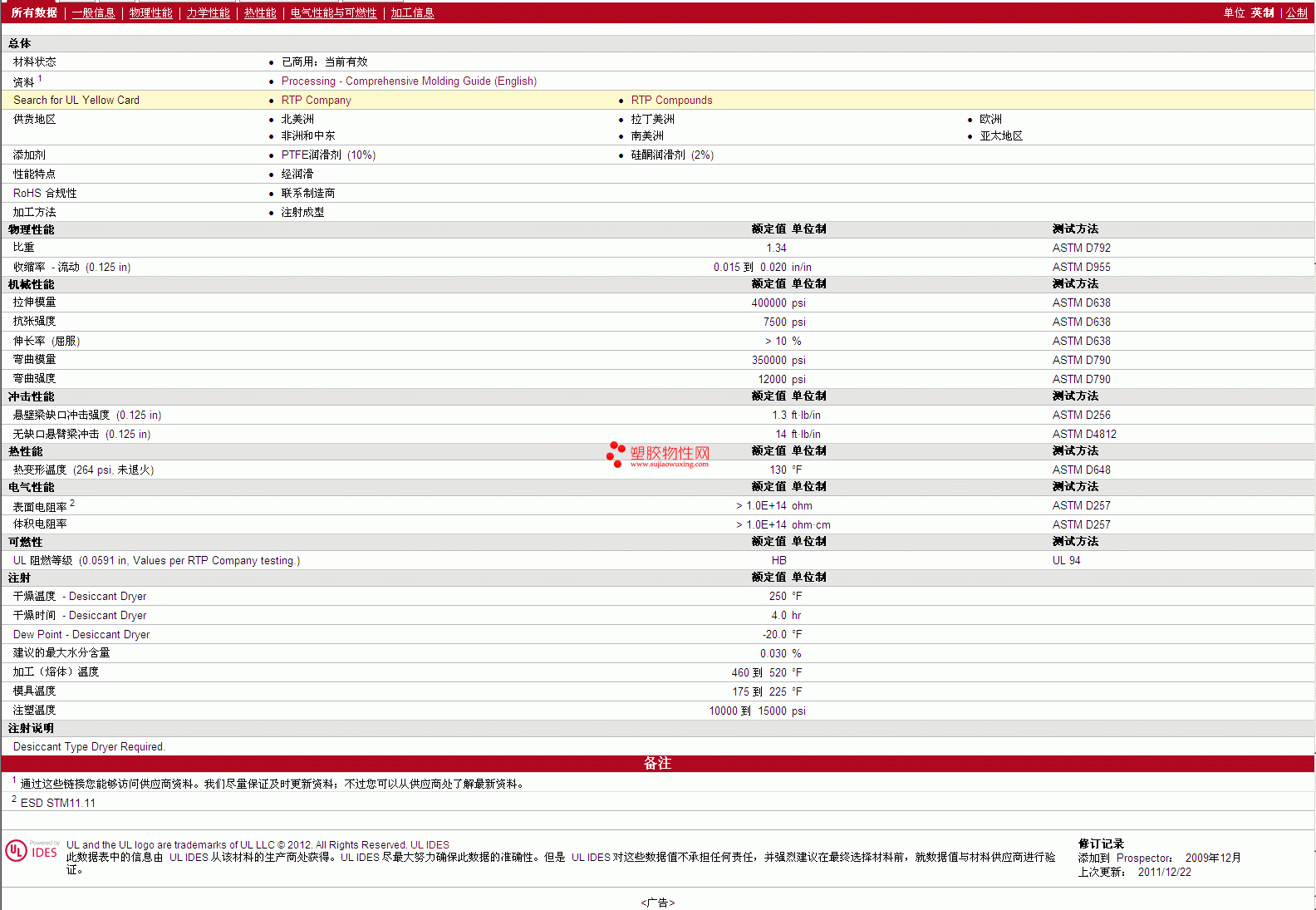
Task: Click the Dew Point - Desiccant Dryer label
Action: (81, 635)
